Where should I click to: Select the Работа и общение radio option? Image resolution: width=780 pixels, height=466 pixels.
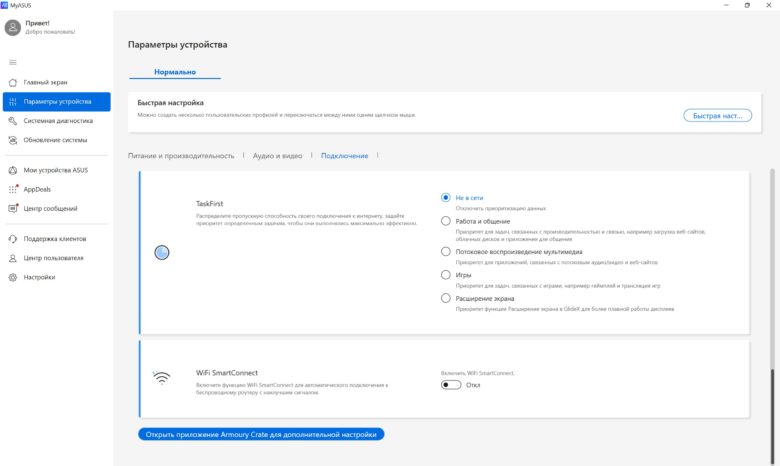[x=446, y=221]
